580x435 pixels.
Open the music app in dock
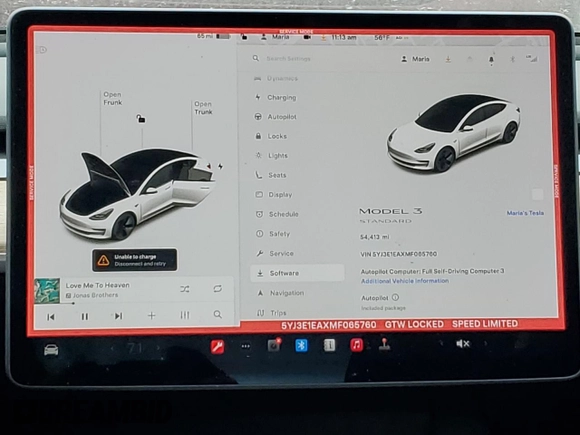tap(357, 345)
